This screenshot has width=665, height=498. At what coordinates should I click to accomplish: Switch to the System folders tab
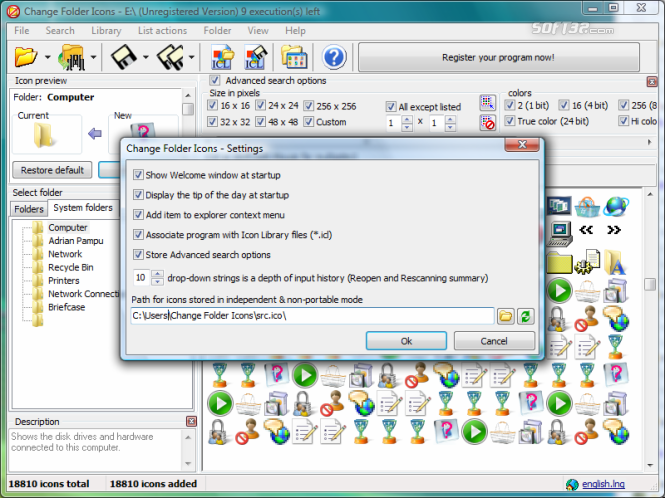point(83,208)
